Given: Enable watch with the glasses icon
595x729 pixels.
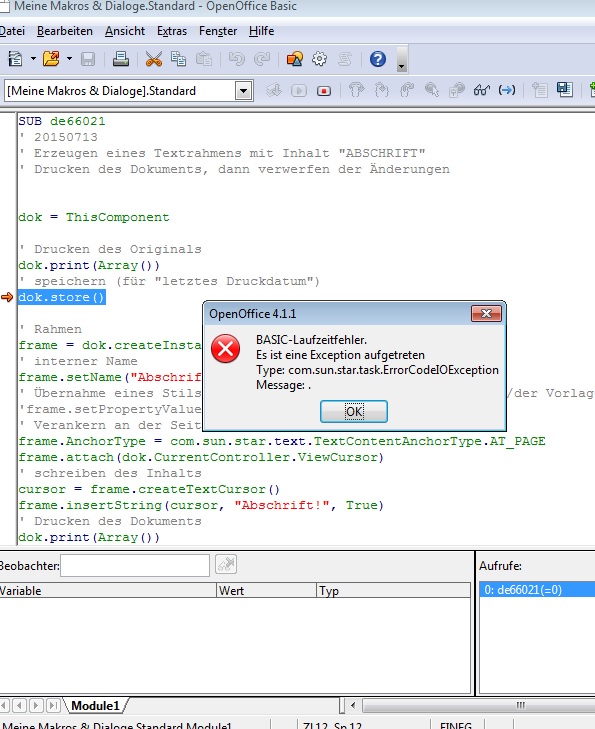Looking at the screenshot, I should (x=482, y=90).
